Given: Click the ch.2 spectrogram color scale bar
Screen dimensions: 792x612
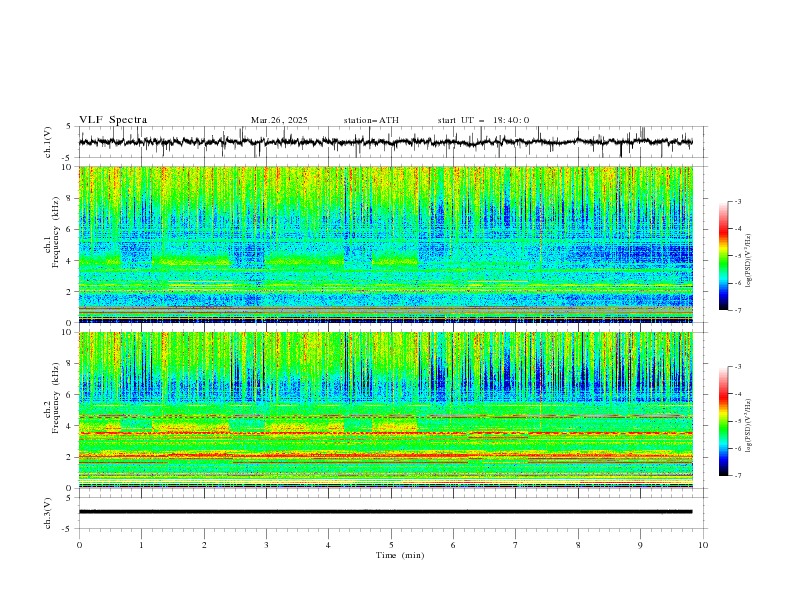Looking at the screenshot, I should coord(723,421).
